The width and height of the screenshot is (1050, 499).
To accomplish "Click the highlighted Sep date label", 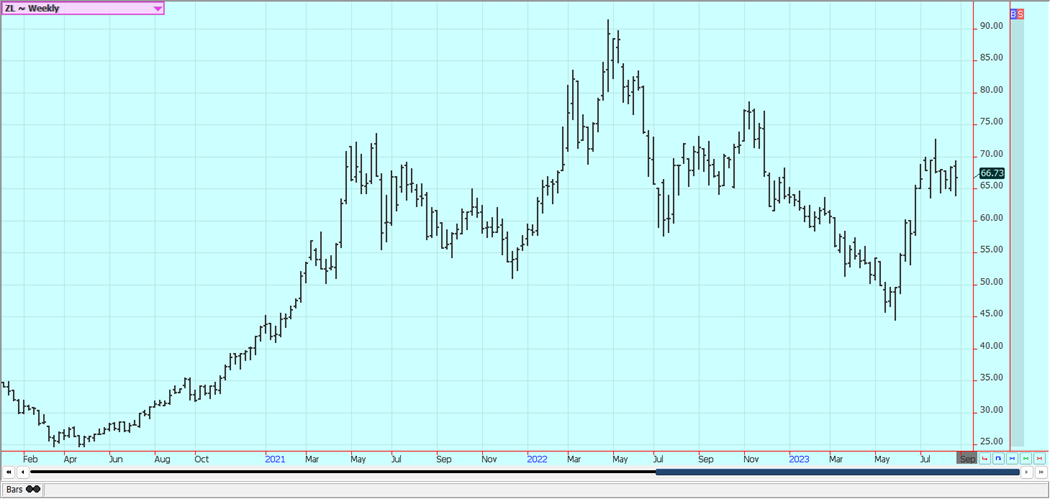I will point(967,458).
